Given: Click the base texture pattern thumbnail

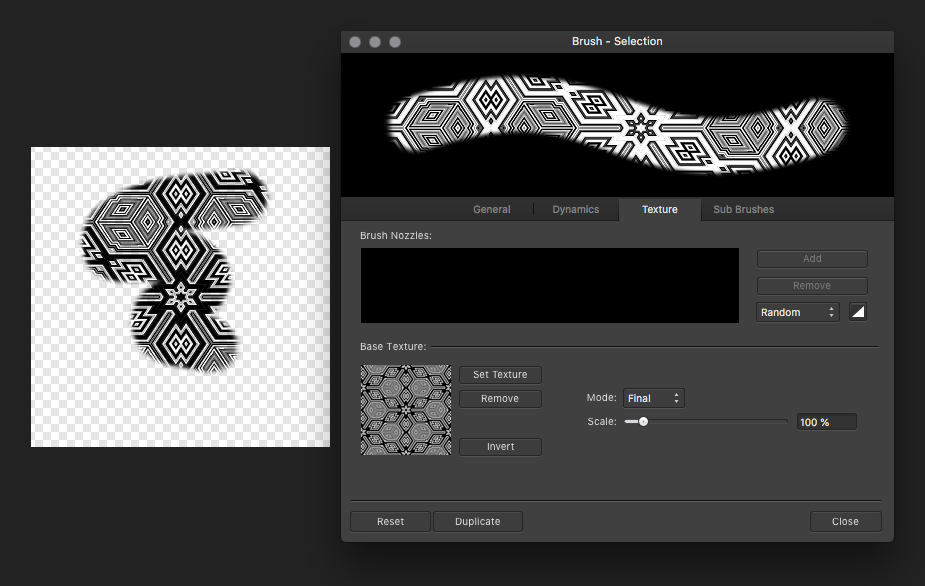Looking at the screenshot, I should point(405,410).
